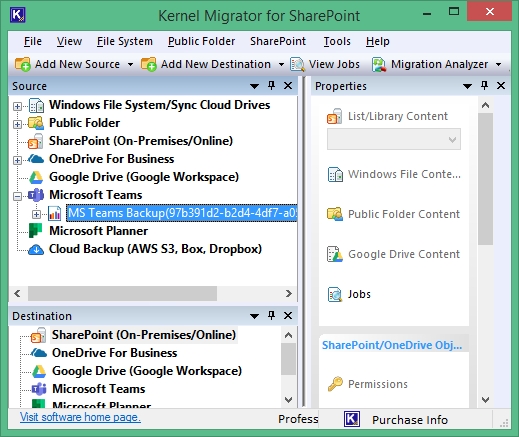The height and width of the screenshot is (437, 519).
Task: Click Google Drive Content icon in Properties
Action: pos(335,254)
